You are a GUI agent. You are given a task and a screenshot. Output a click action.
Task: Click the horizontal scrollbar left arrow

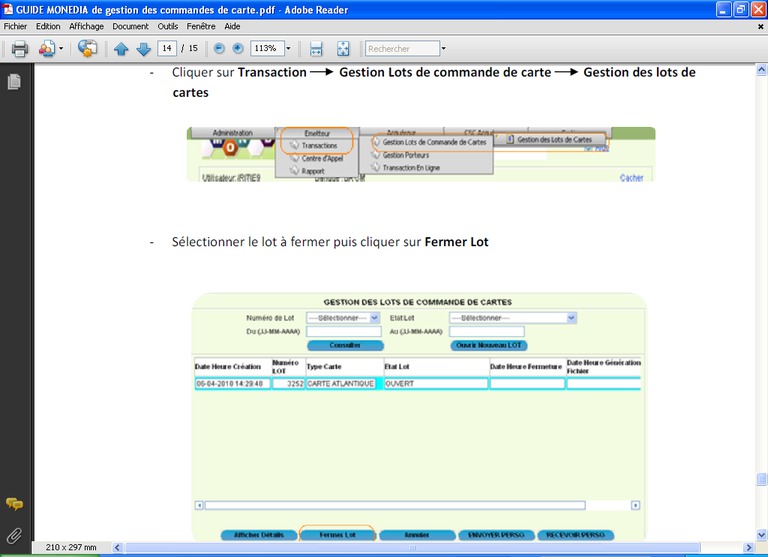(118, 548)
